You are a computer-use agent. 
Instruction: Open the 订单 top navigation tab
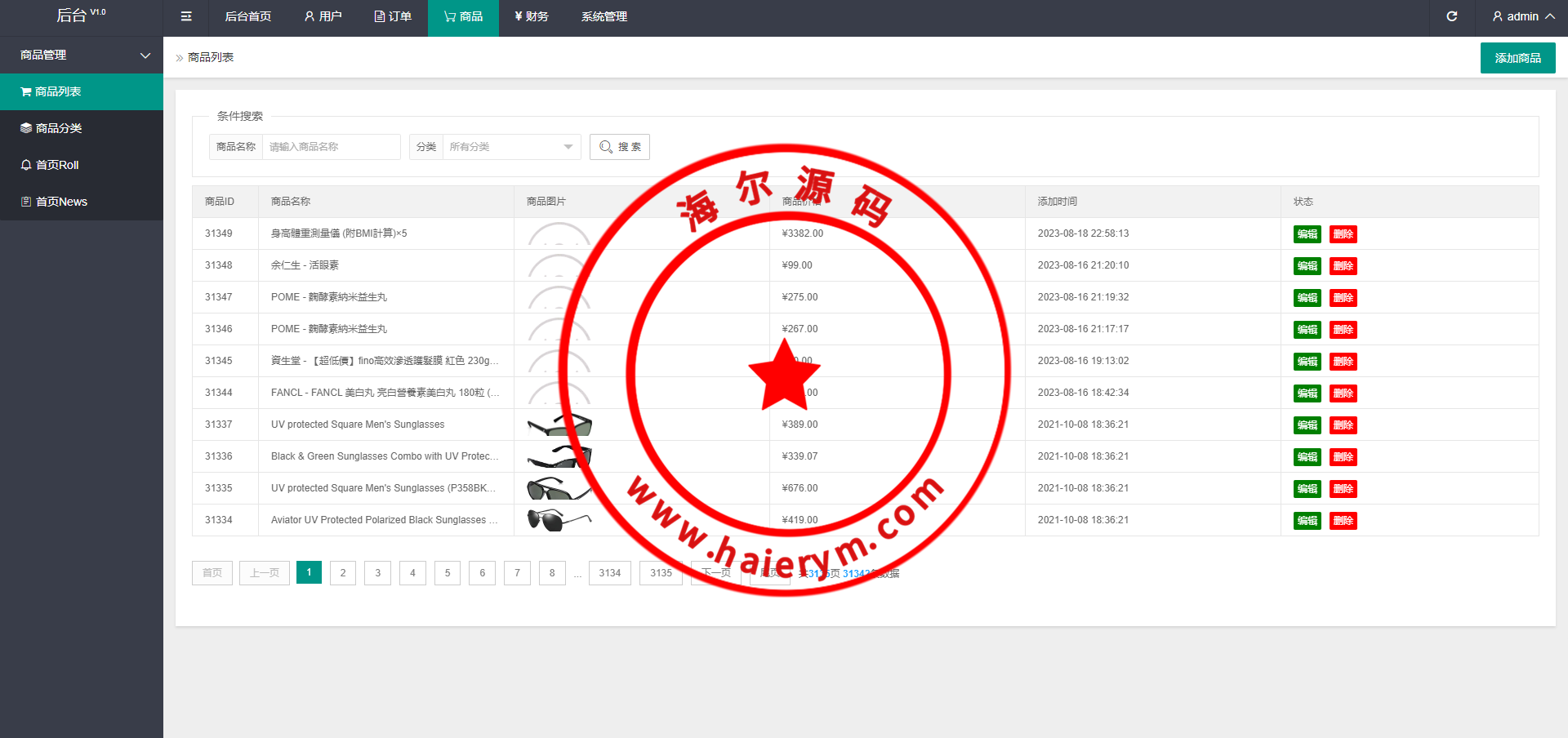click(x=393, y=16)
